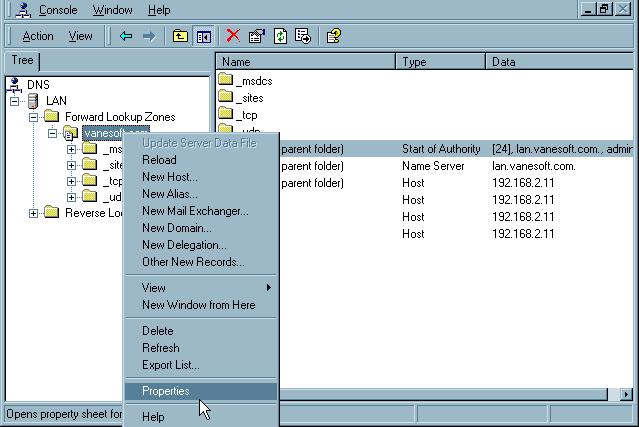Choose New Mail Exchanger... menu item

coord(201,211)
